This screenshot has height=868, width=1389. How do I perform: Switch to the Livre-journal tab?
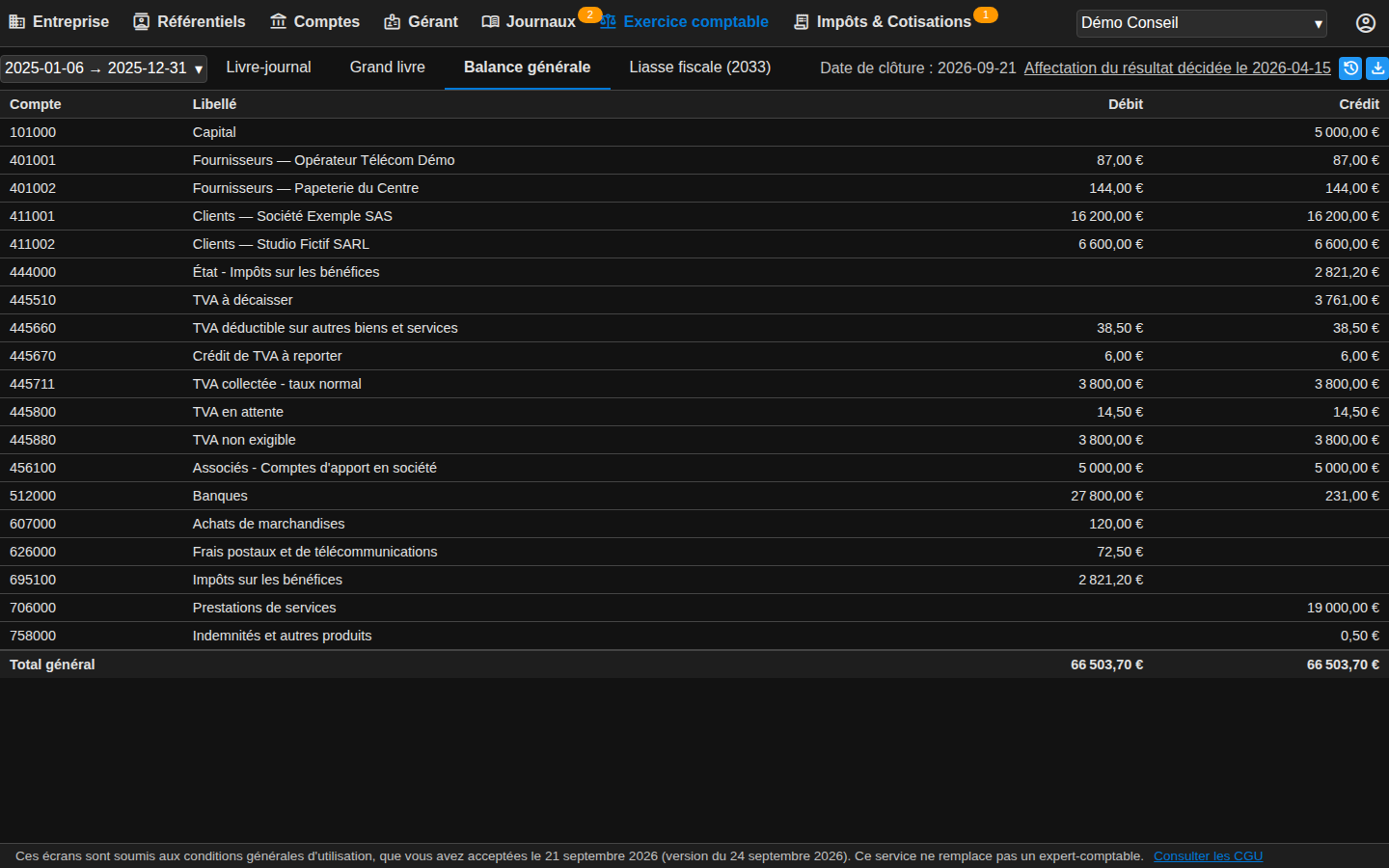tap(268, 68)
